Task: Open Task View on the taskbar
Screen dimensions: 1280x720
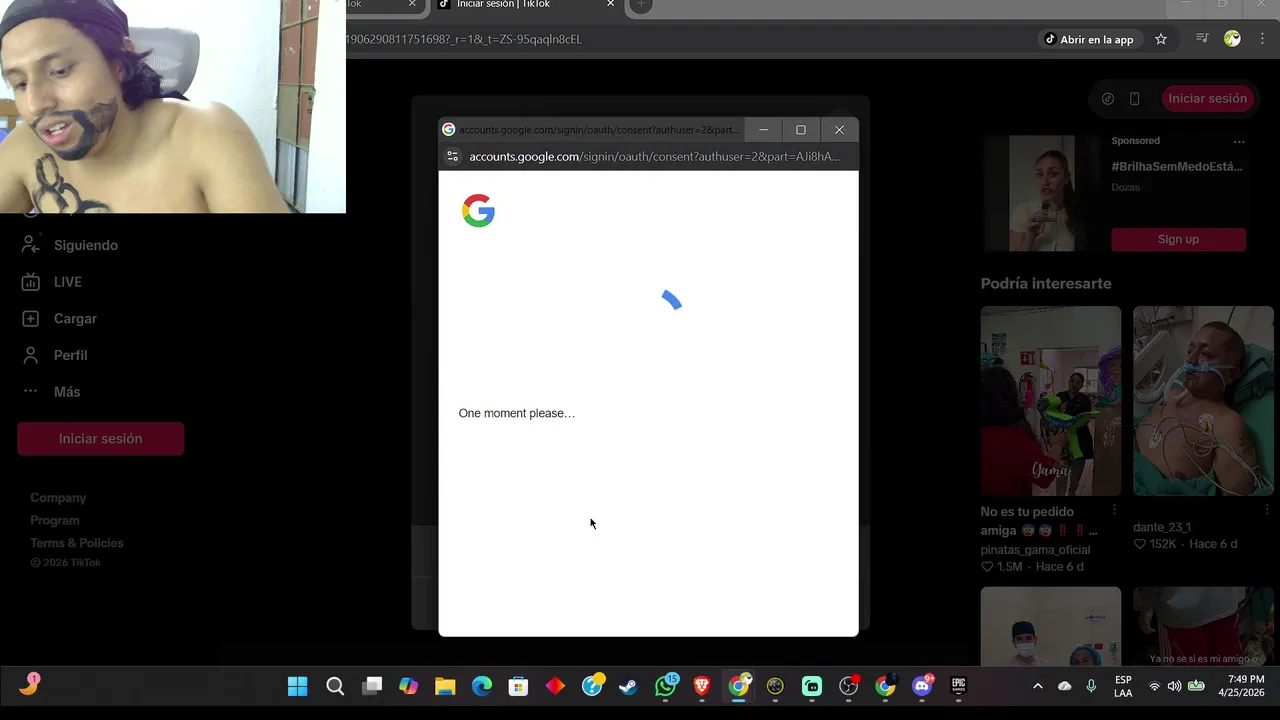Action: (372, 686)
